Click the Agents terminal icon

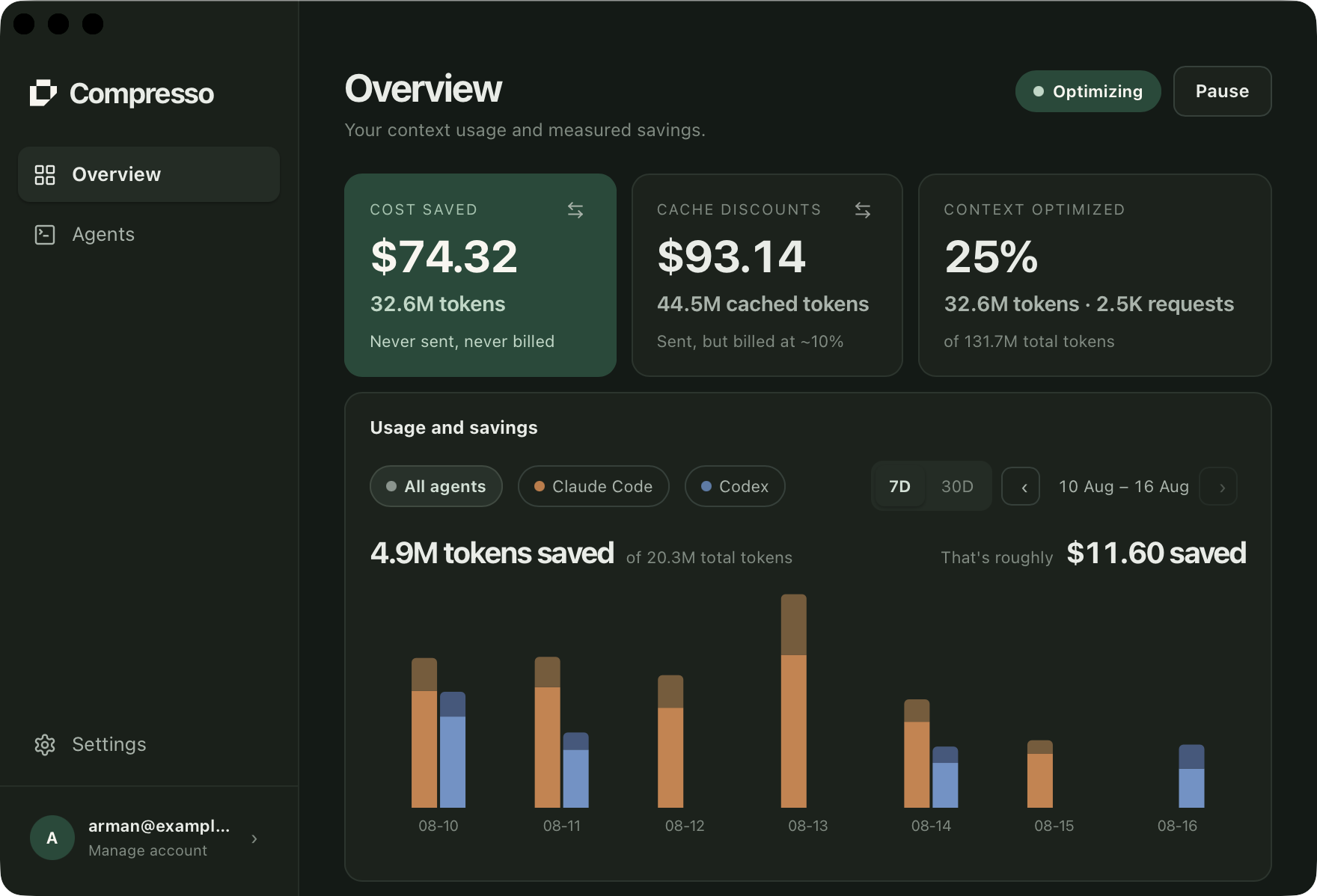[45, 235]
